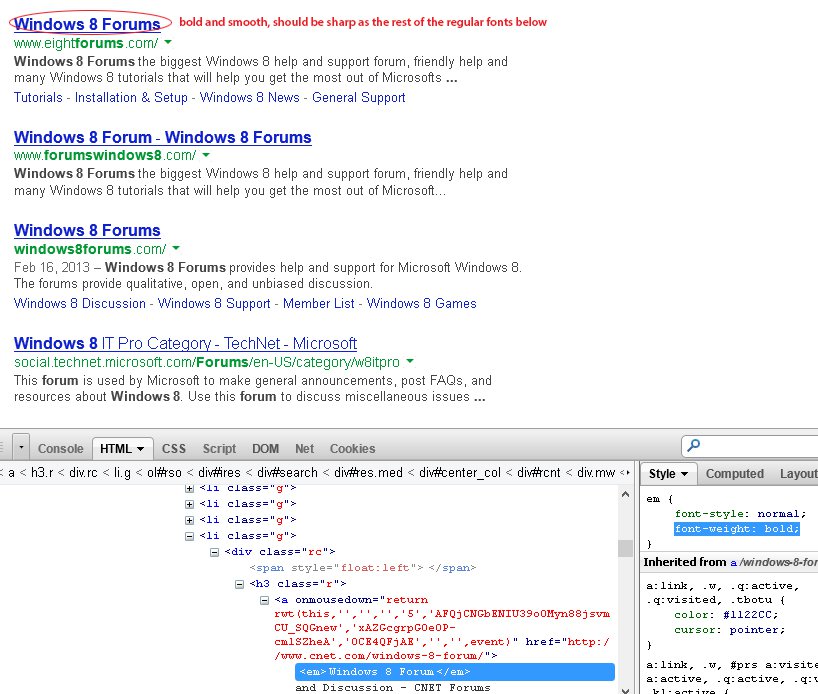Switch to the Net tab

pos(305,449)
